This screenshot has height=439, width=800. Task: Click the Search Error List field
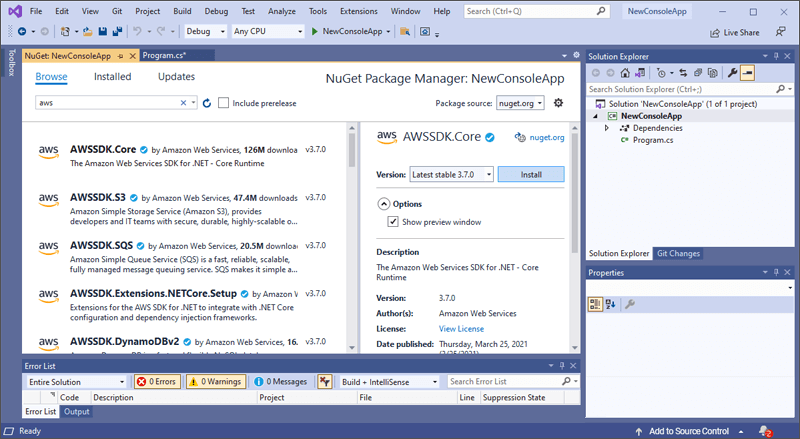513,381
